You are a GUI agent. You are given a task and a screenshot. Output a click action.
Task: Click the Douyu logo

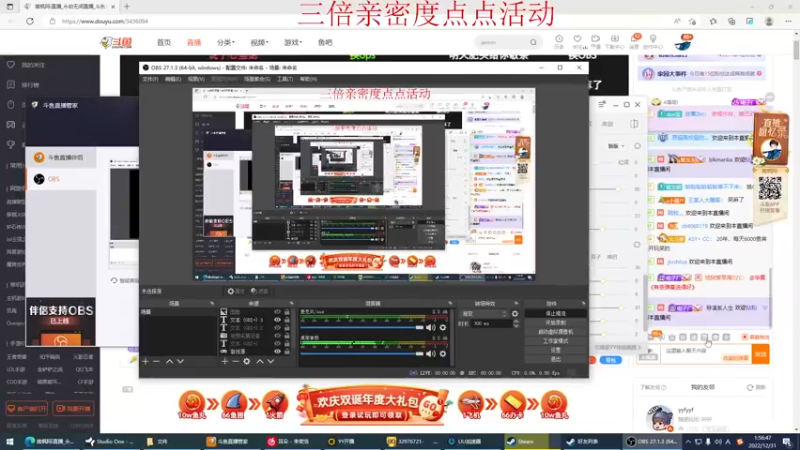(116, 42)
